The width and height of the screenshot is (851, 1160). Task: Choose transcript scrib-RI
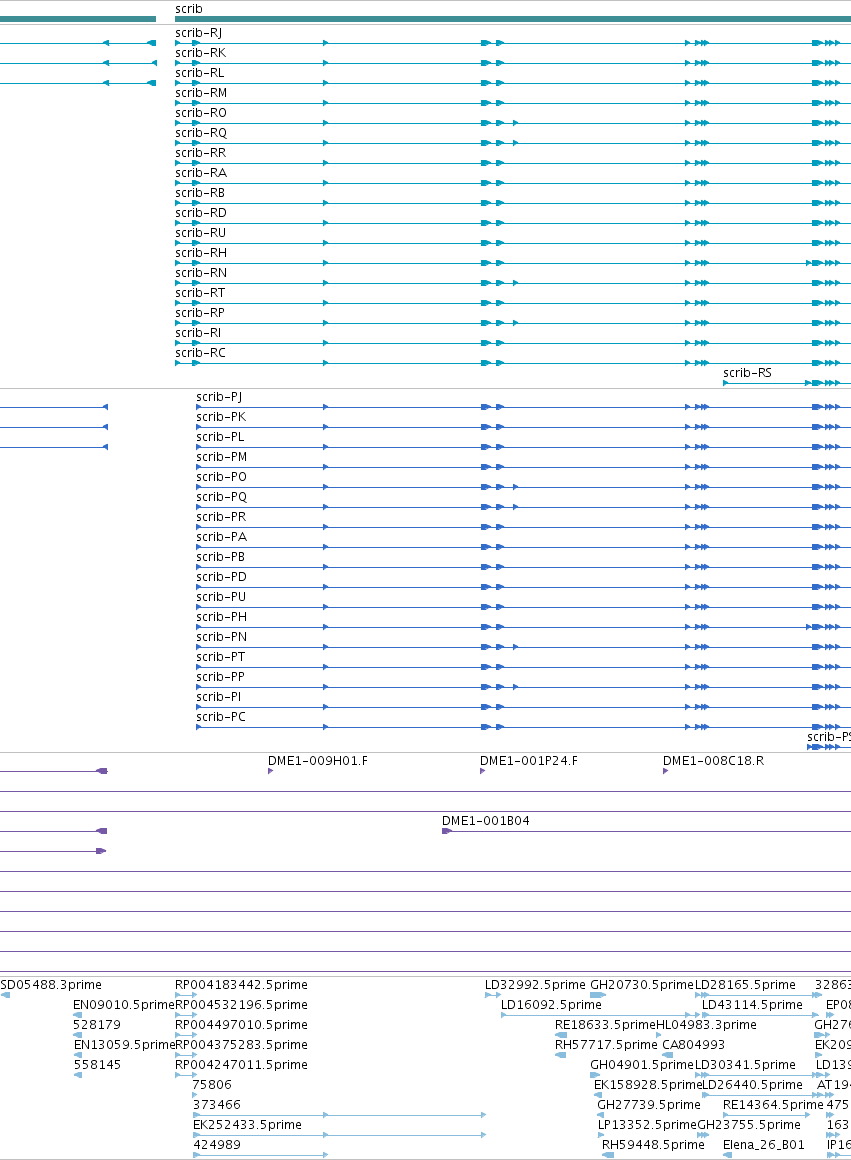click(x=198, y=332)
